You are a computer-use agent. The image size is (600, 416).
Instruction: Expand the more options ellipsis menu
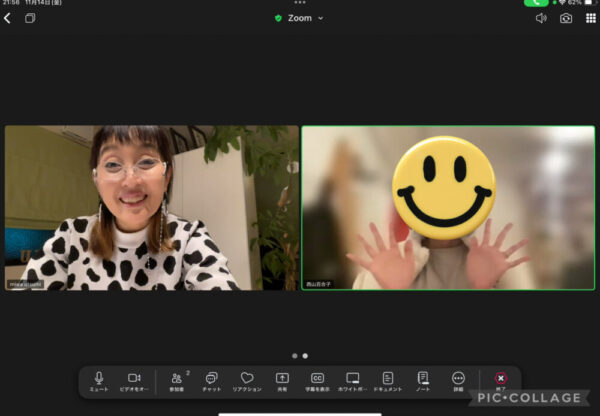458,379
